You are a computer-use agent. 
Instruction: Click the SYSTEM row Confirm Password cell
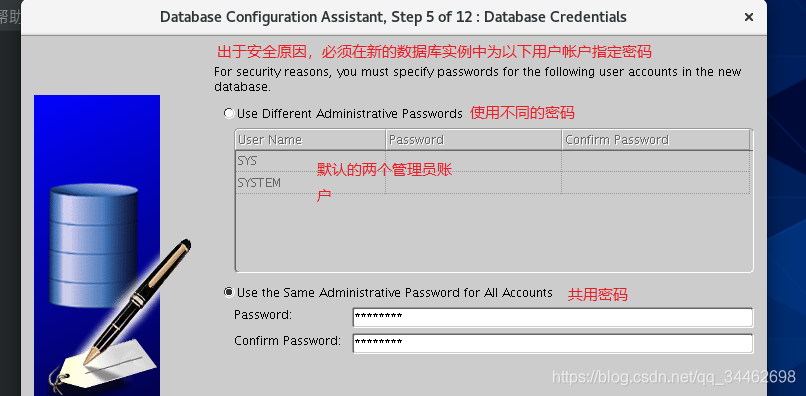pos(655,183)
